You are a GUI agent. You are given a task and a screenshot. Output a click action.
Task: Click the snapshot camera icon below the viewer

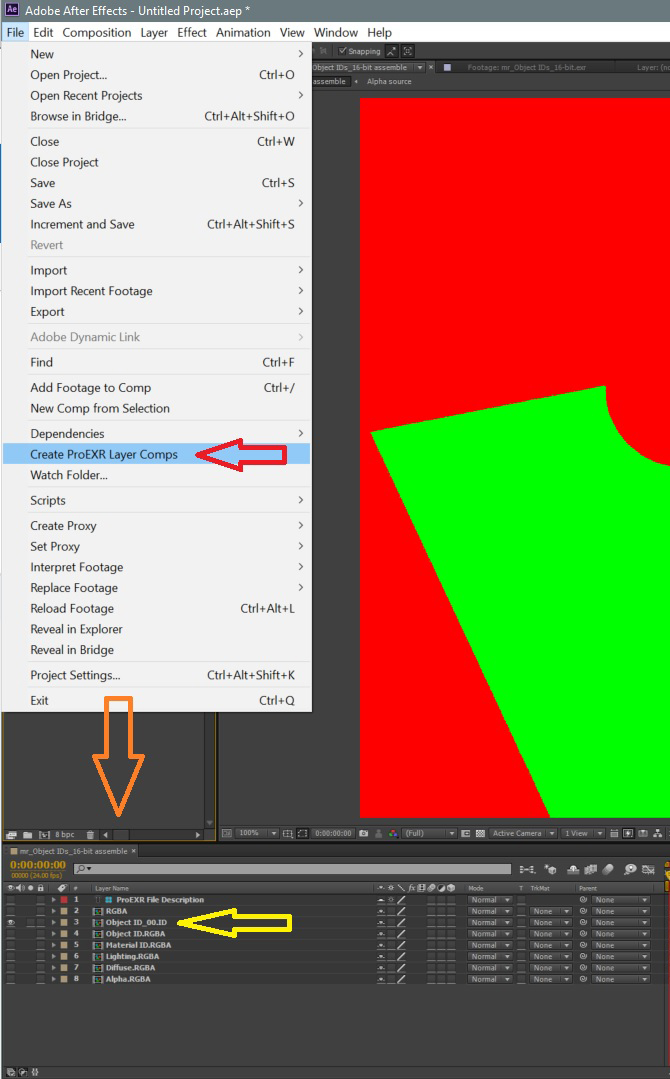tap(364, 833)
